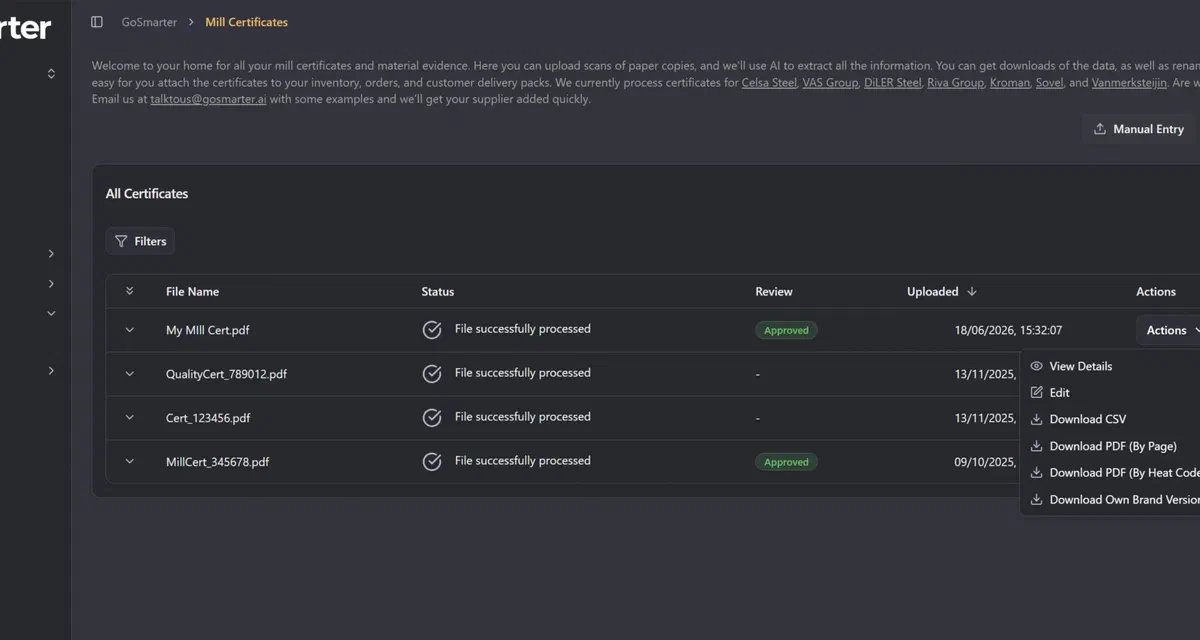Click the pencil icon beside Edit
1200x640 pixels.
click(x=1036, y=393)
